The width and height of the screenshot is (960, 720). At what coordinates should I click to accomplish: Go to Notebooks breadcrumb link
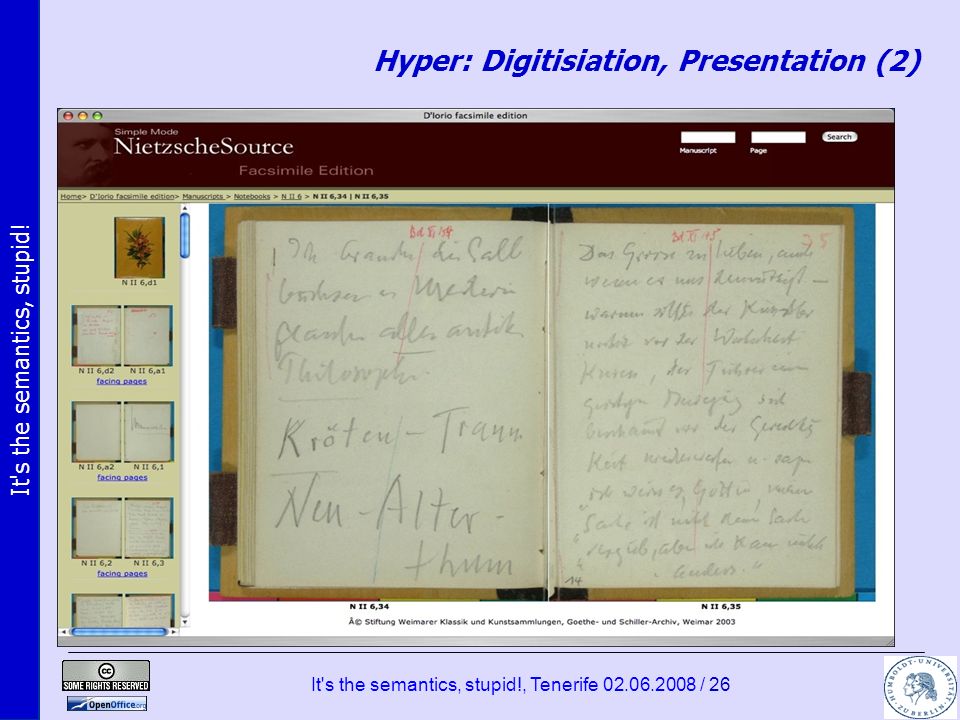point(252,197)
